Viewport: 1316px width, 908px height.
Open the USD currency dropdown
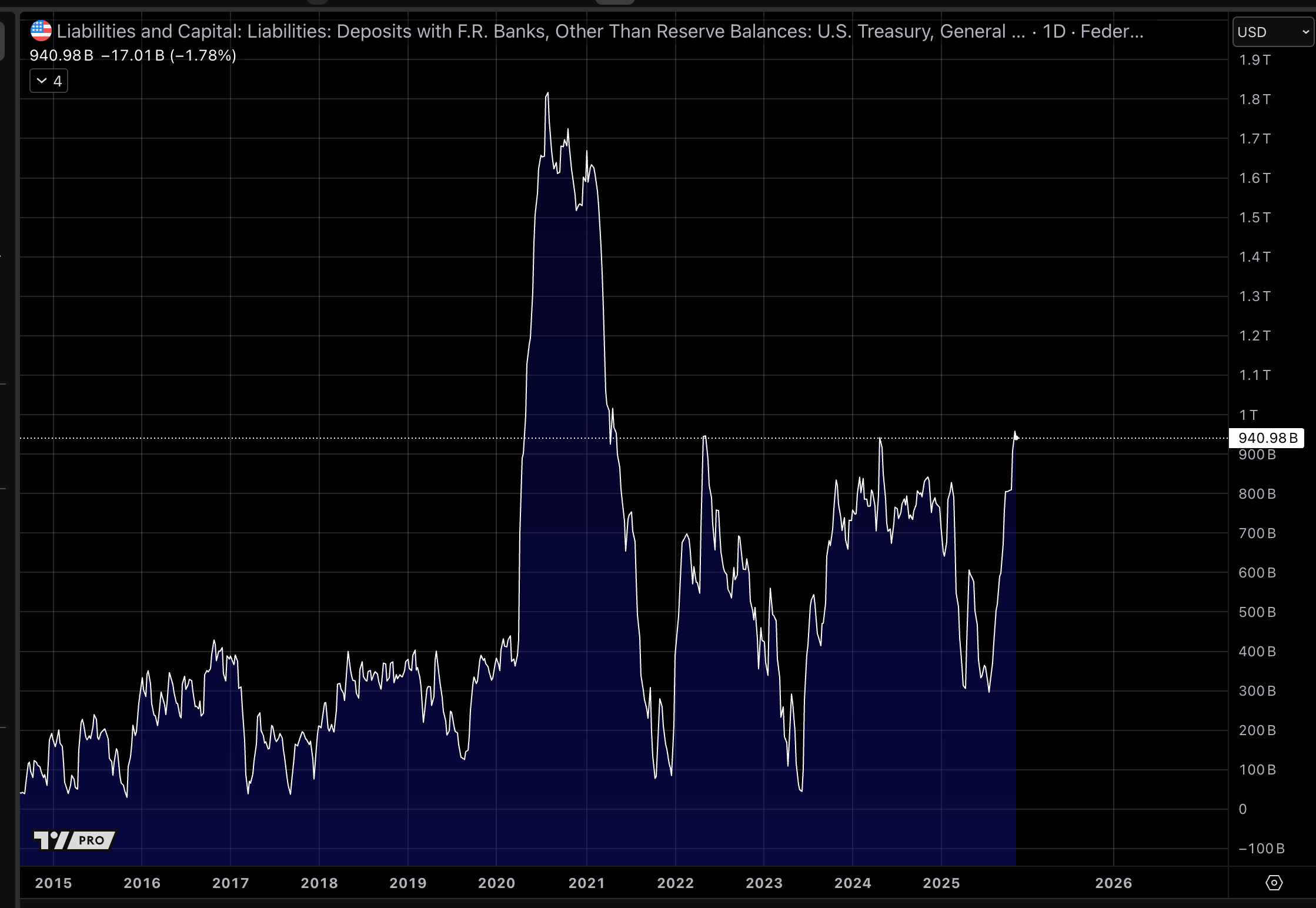click(1273, 32)
